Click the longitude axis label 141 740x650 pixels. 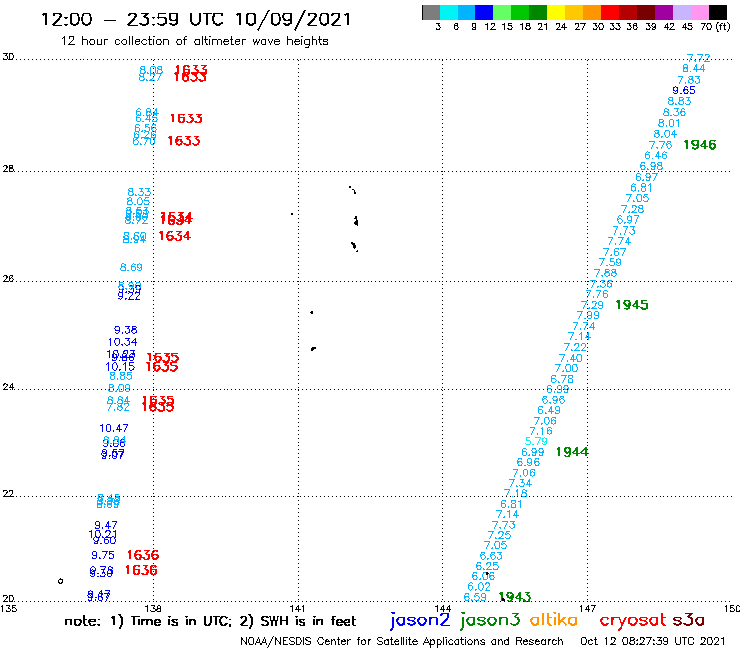coord(297,608)
